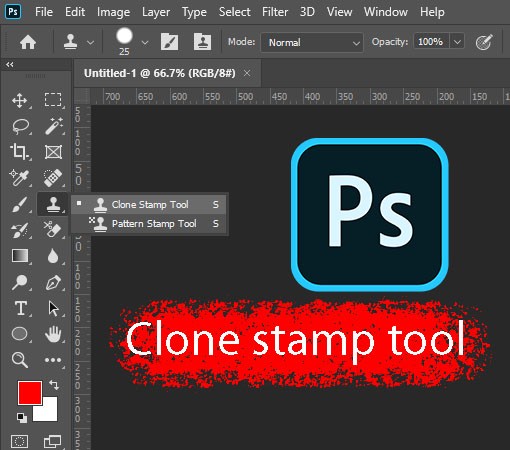This screenshot has width=510, height=450.
Task: Click the brush size preview showing 25
Action: point(124,41)
